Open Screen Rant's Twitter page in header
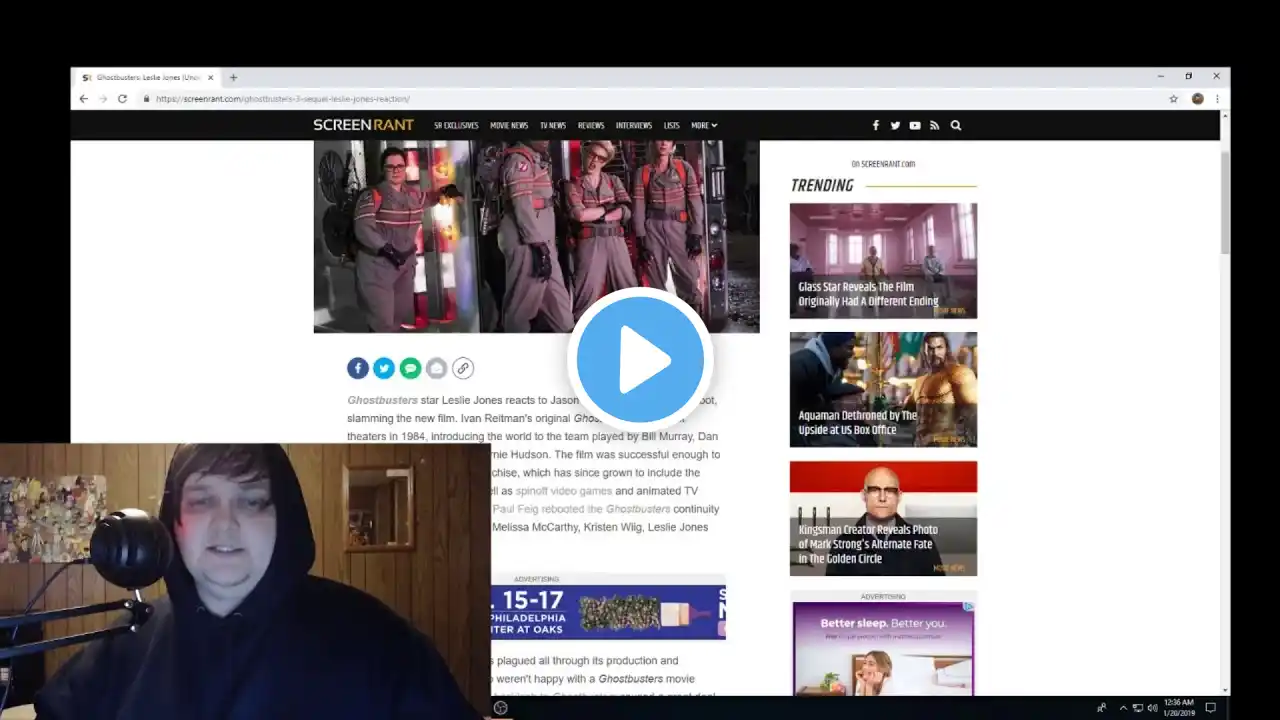The width and height of the screenshot is (1280, 720). coord(895,126)
